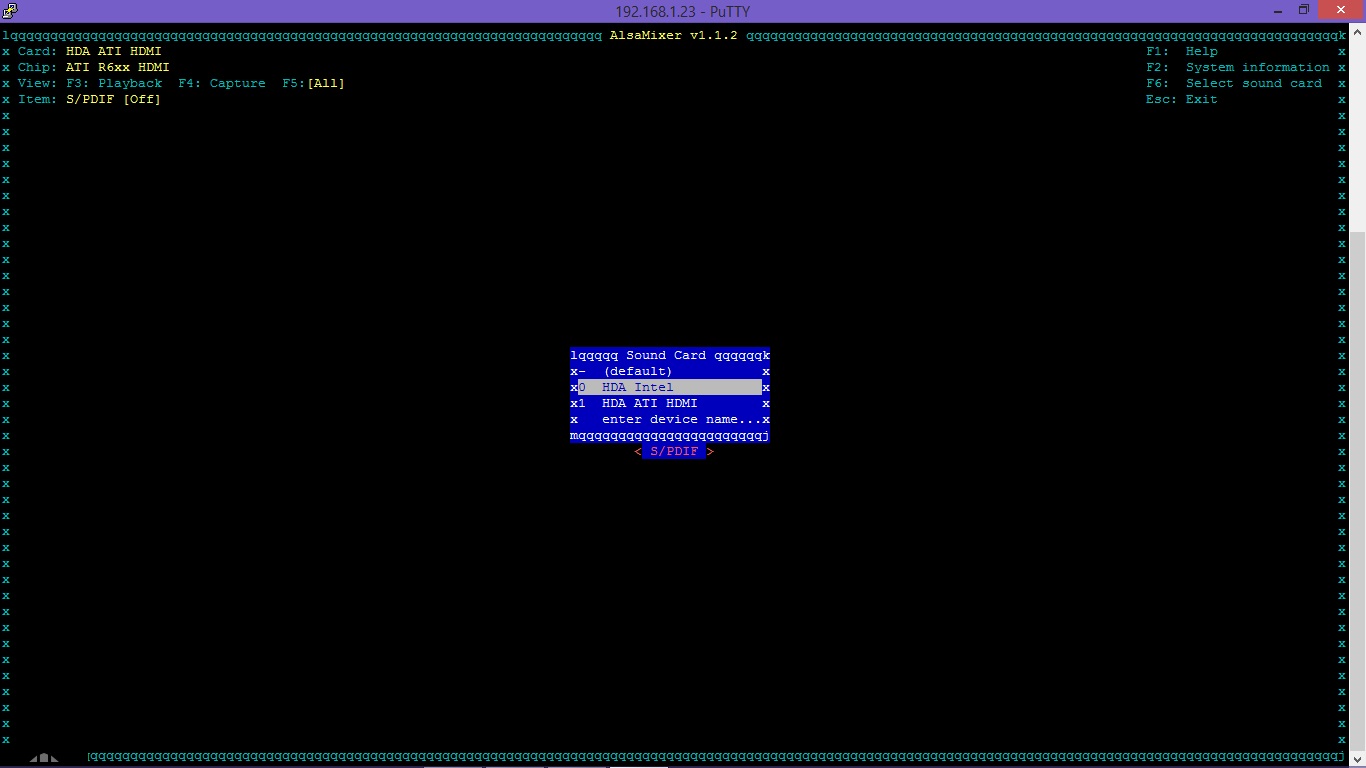Click the PuTTY vertical scrollbar
The image size is (1366, 768).
(1358, 395)
